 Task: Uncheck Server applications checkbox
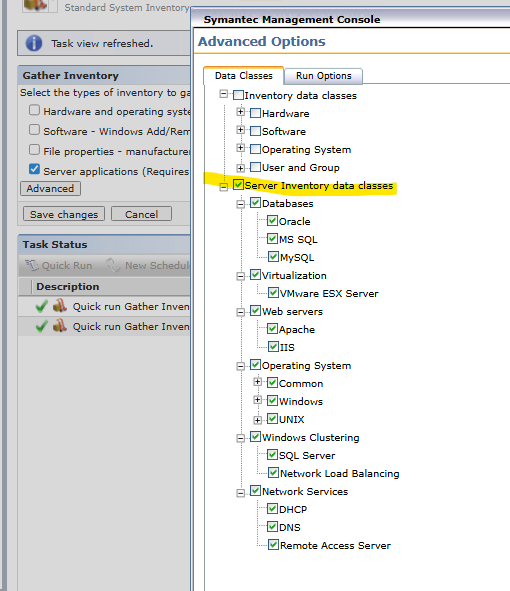coord(34,169)
